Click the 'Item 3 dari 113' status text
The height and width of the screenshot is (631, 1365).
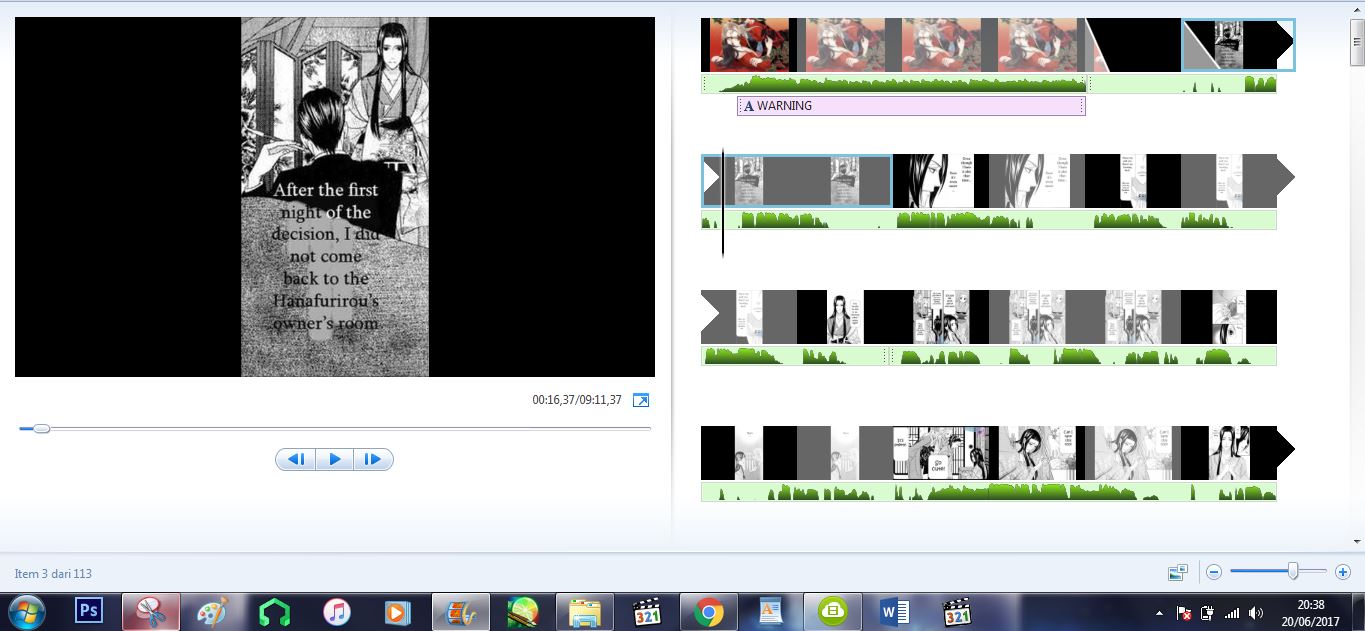(53, 573)
